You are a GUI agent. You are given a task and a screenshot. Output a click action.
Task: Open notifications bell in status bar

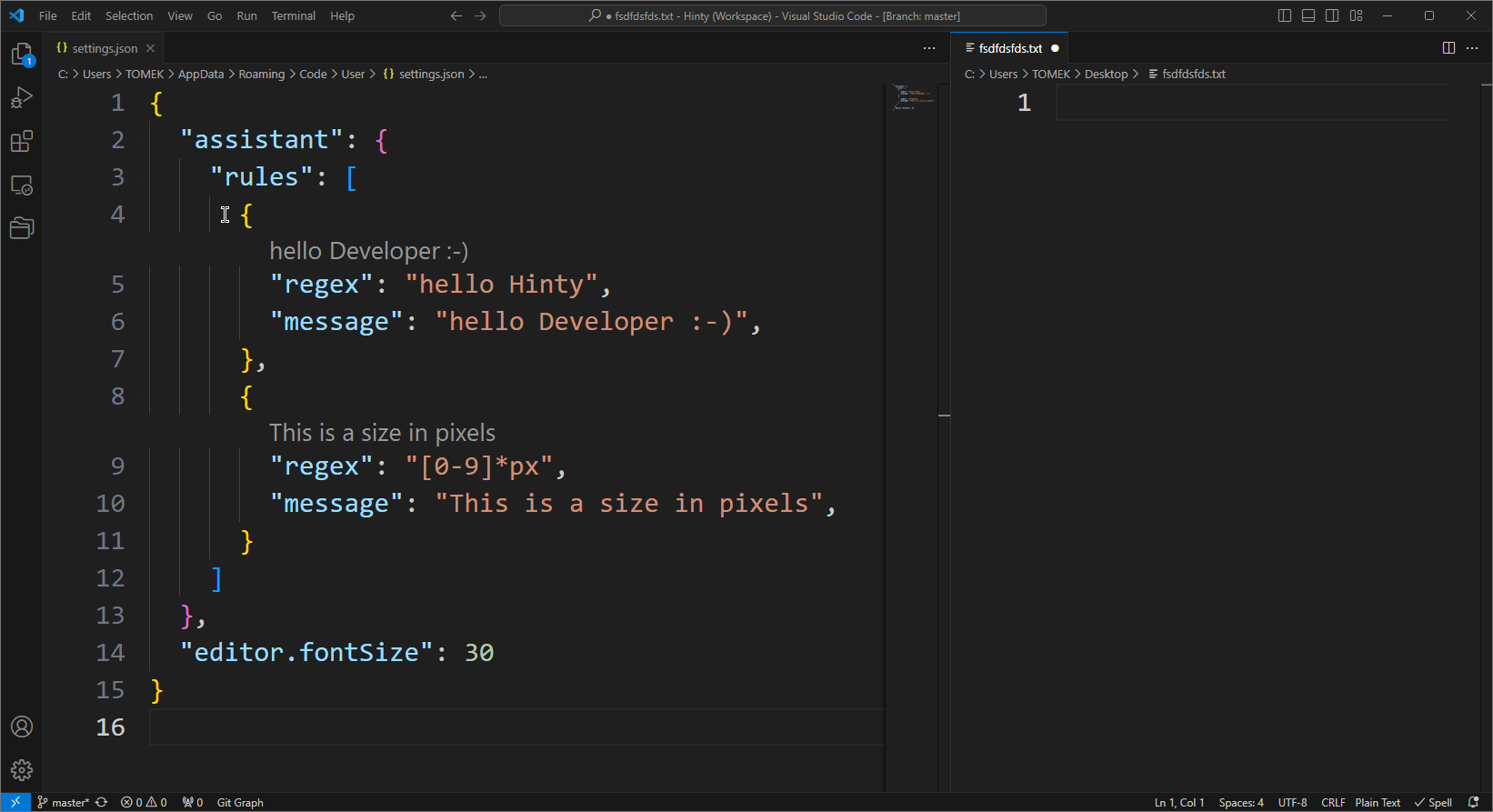[x=1473, y=802]
